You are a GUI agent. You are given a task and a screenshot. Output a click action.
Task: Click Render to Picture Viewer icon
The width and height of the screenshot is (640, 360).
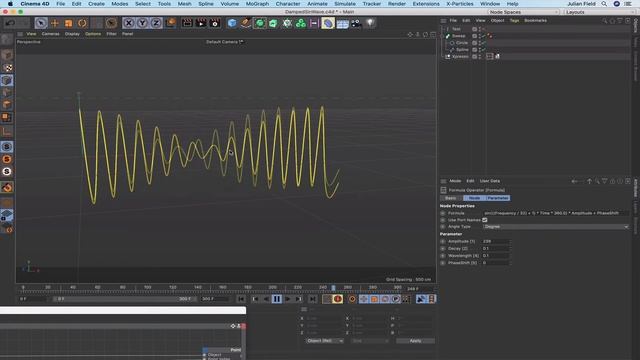pyautogui.click(x=201, y=23)
